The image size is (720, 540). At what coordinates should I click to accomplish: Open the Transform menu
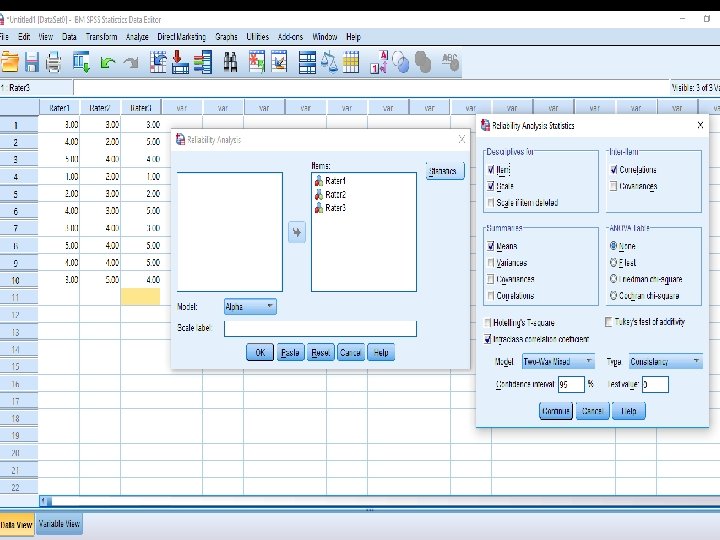(101, 37)
